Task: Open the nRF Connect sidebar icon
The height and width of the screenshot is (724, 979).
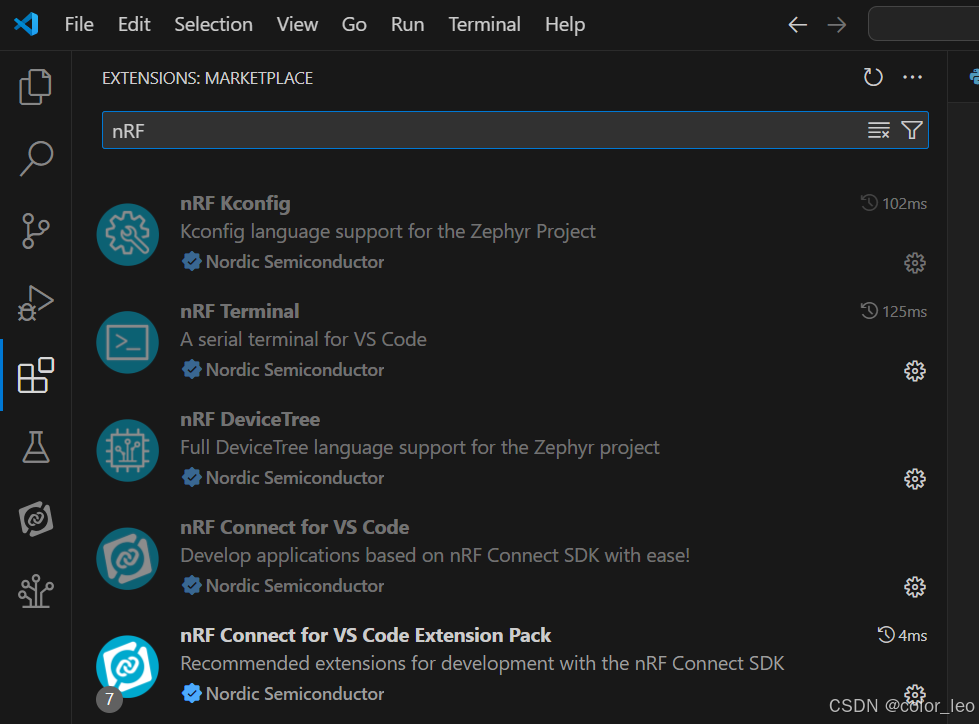Action: click(35, 519)
